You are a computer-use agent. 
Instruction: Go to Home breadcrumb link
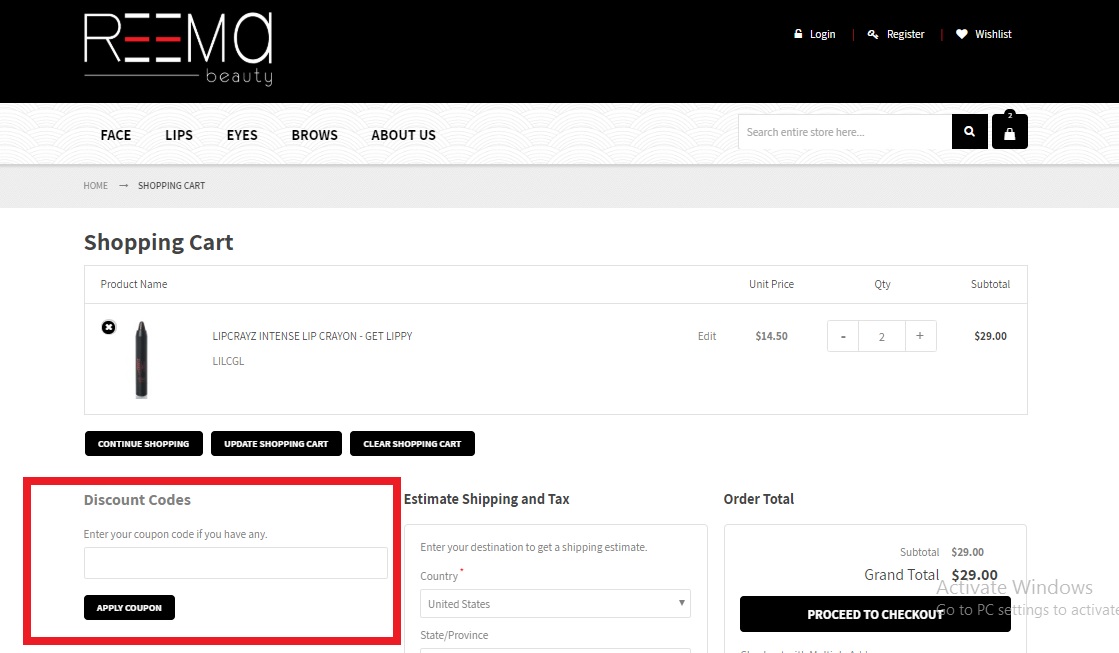[x=96, y=186]
